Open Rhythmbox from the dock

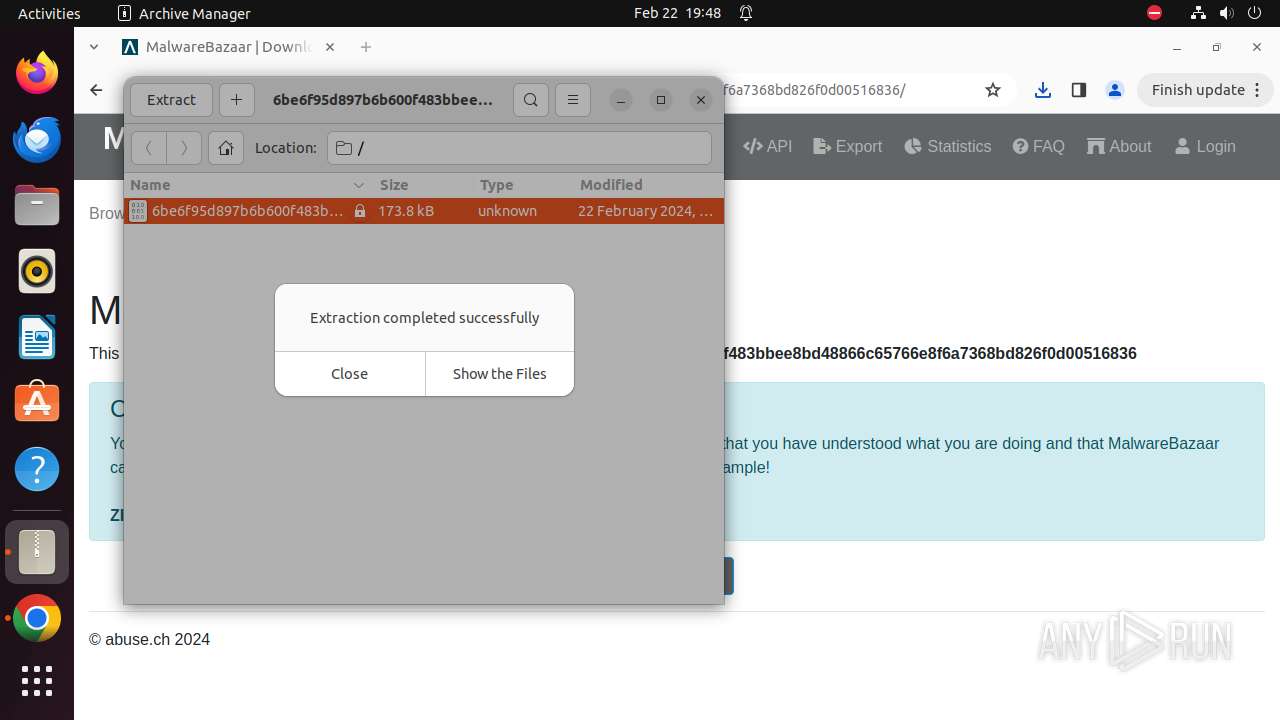click(37, 271)
